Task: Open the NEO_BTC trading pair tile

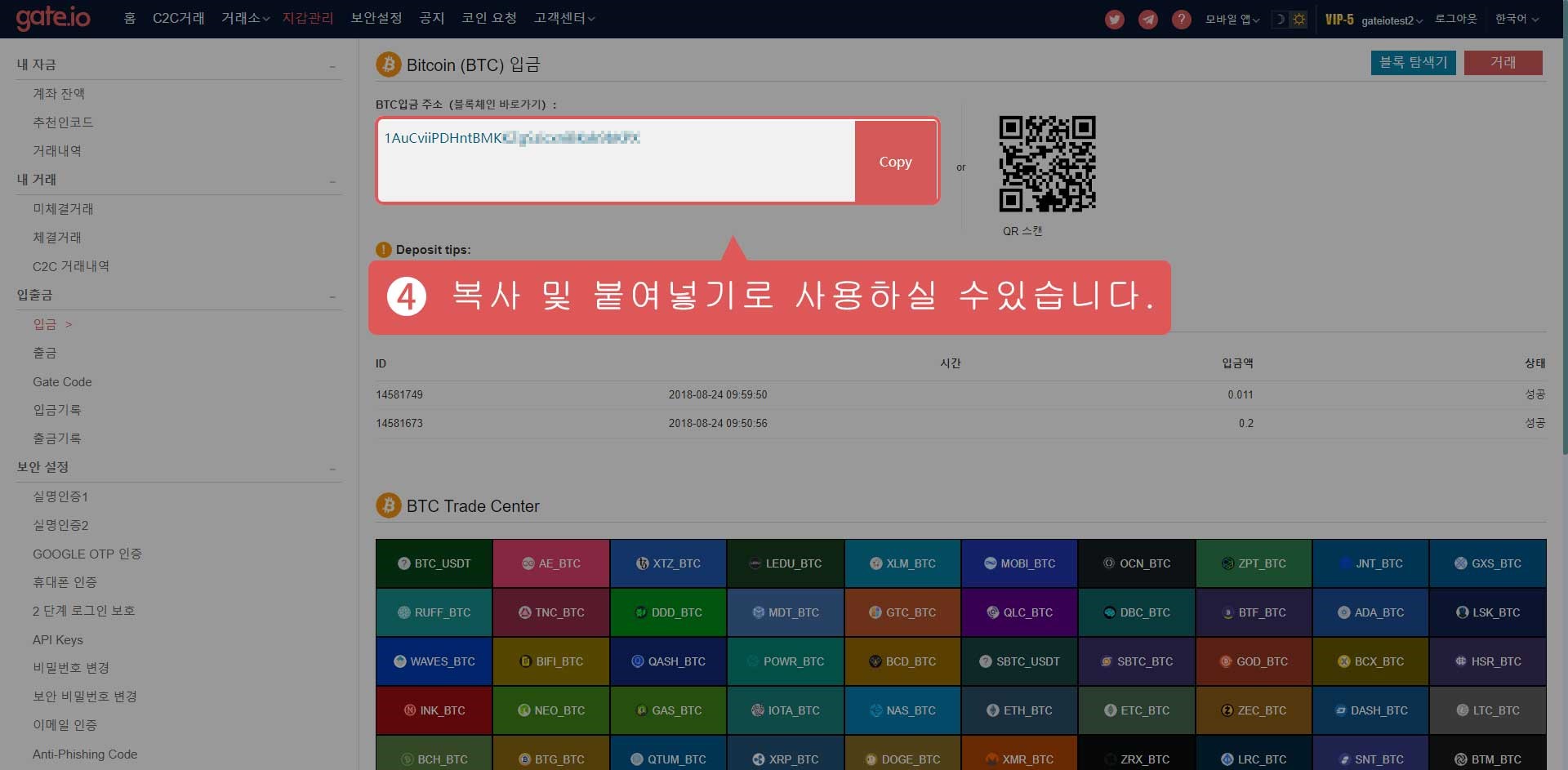Action: pyautogui.click(x=551, y=710)
